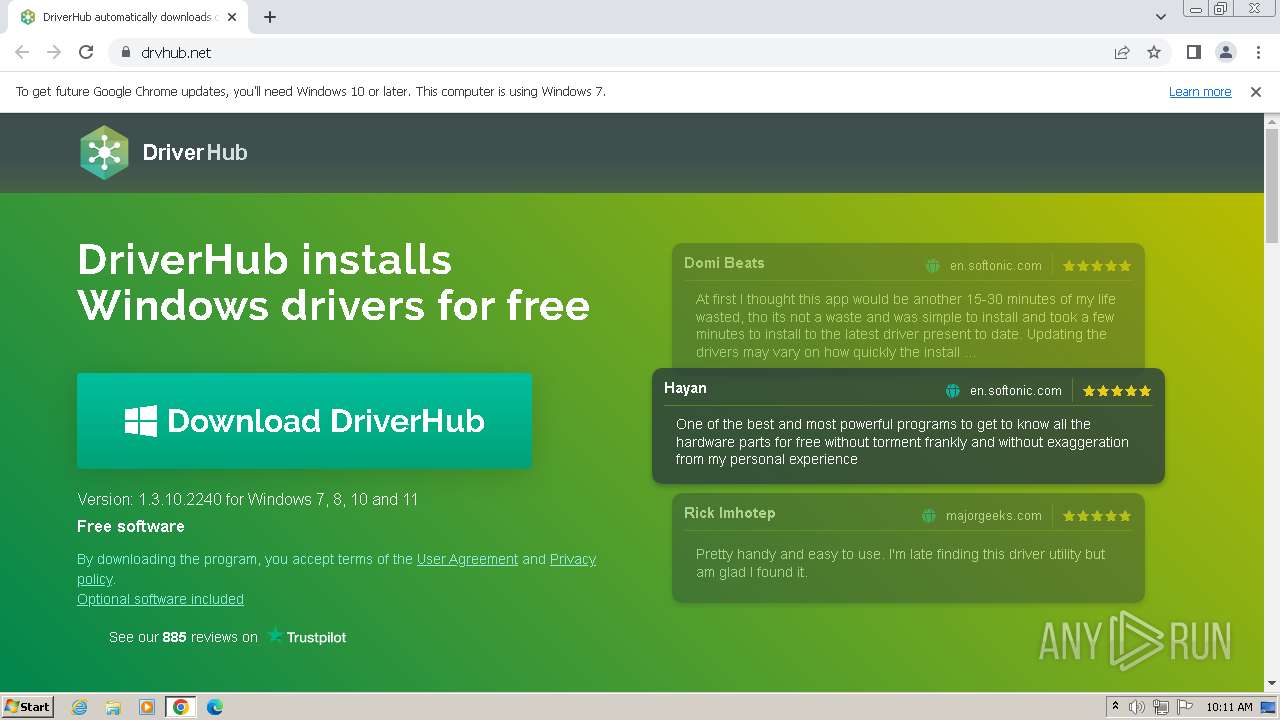Bookmark this tab with the star icon
Screen dimensions: 1280x720
tap(1154, 52)
